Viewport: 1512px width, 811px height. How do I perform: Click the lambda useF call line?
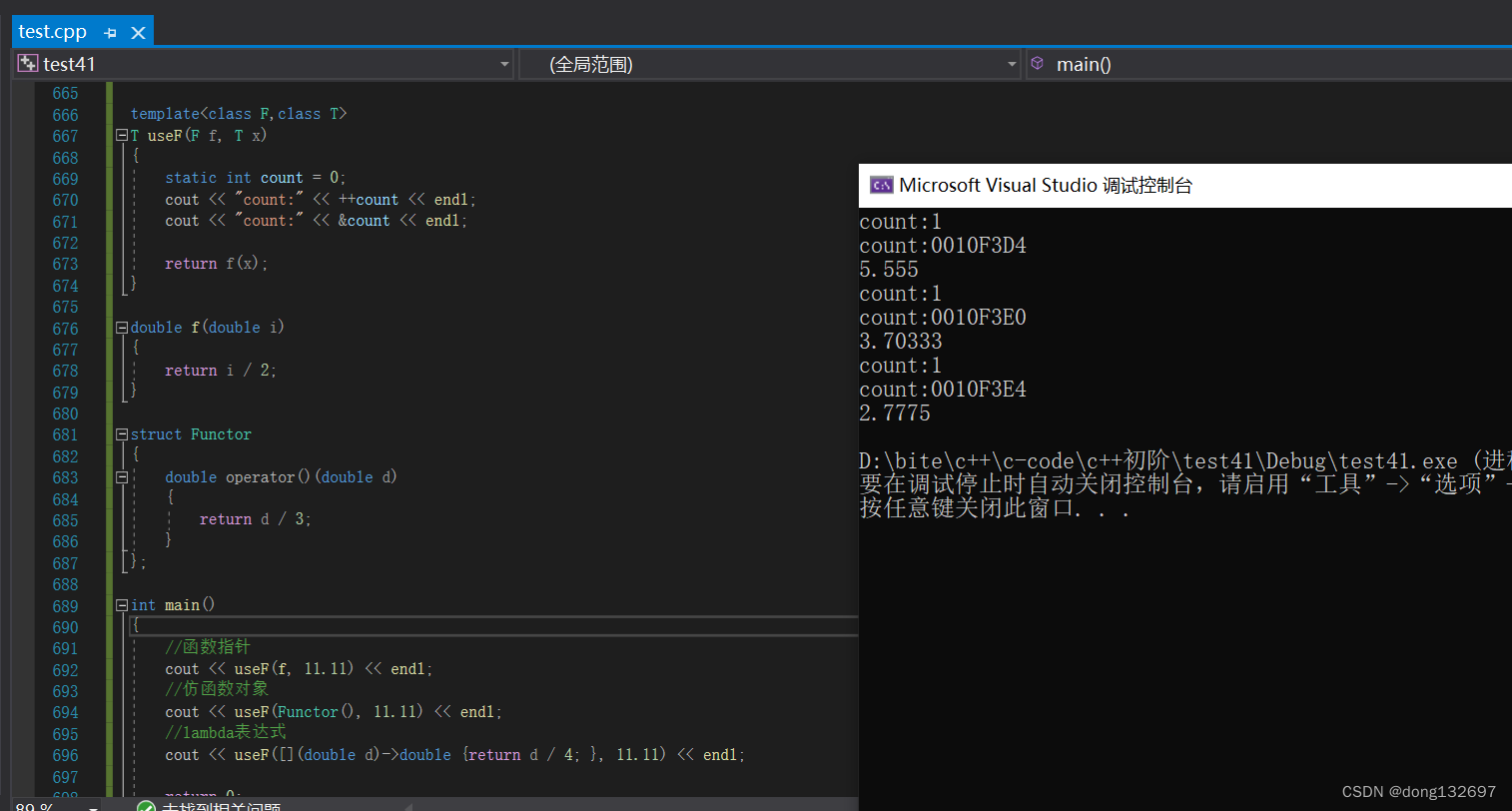[455, 755]
